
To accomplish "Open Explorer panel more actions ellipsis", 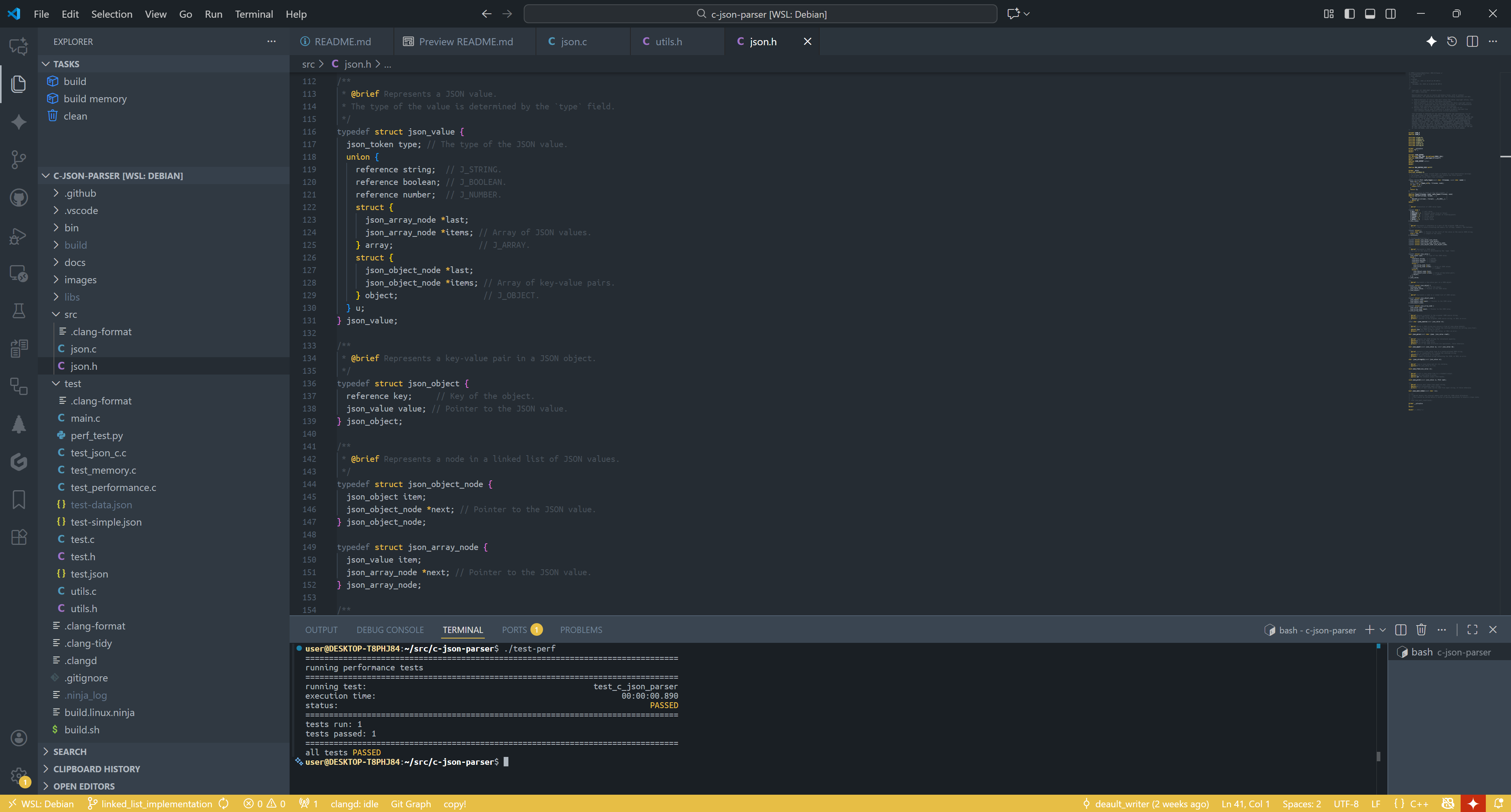I will tap(271, 41).
